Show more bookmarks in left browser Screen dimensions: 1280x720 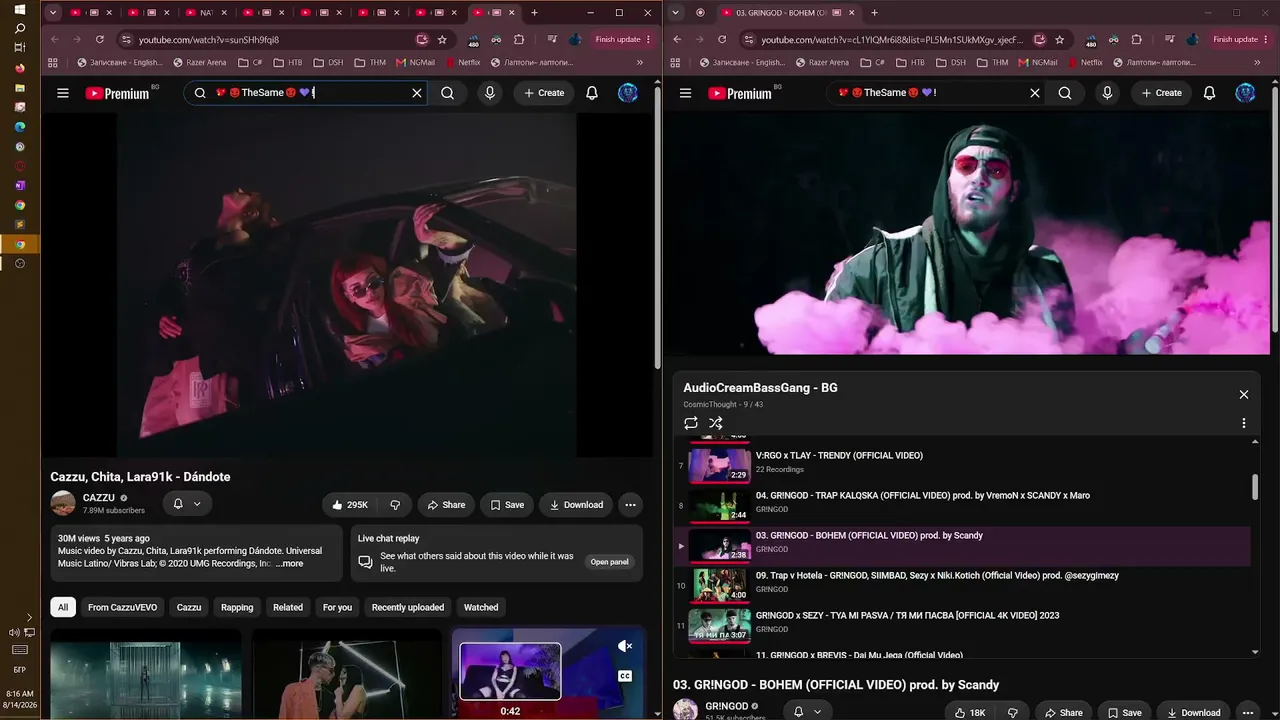pos(640,62)
